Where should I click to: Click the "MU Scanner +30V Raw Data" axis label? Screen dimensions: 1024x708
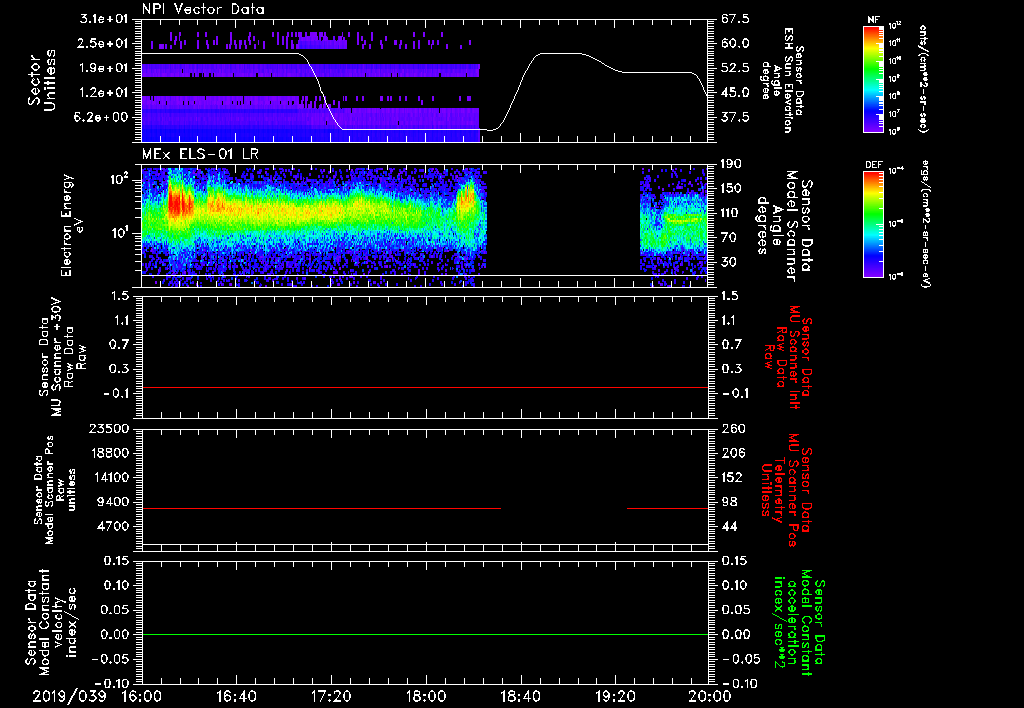(62, 357)
